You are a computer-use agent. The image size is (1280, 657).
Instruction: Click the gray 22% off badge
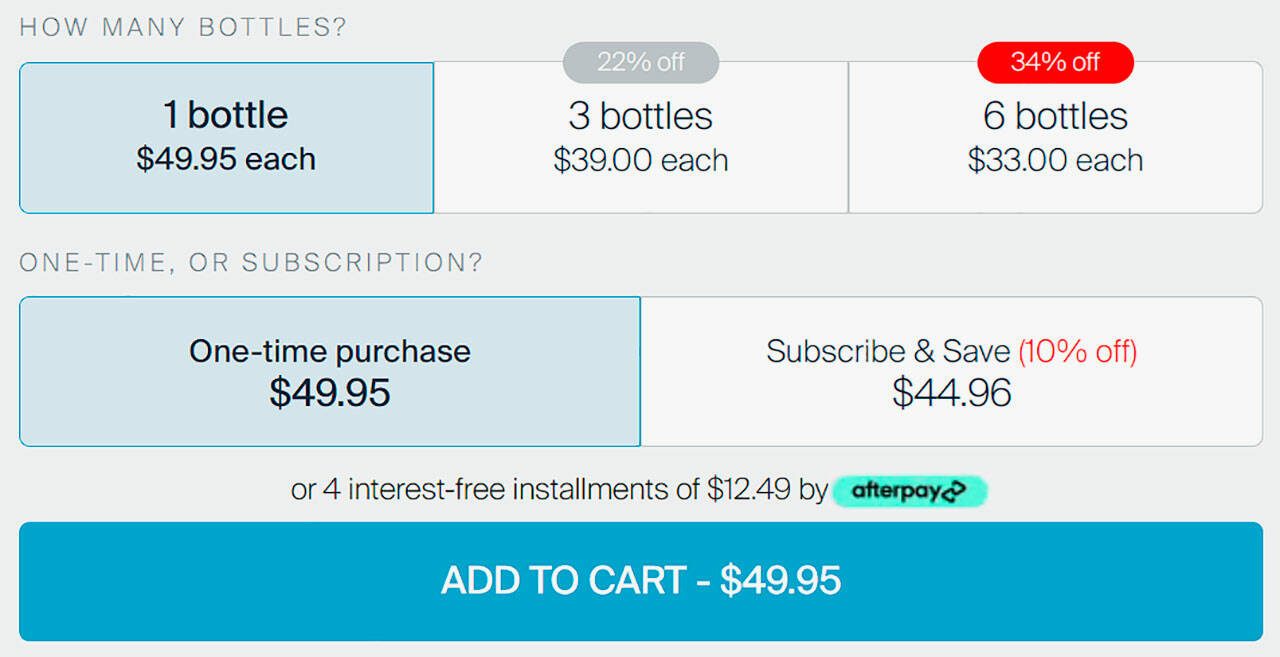pos(641,62)
